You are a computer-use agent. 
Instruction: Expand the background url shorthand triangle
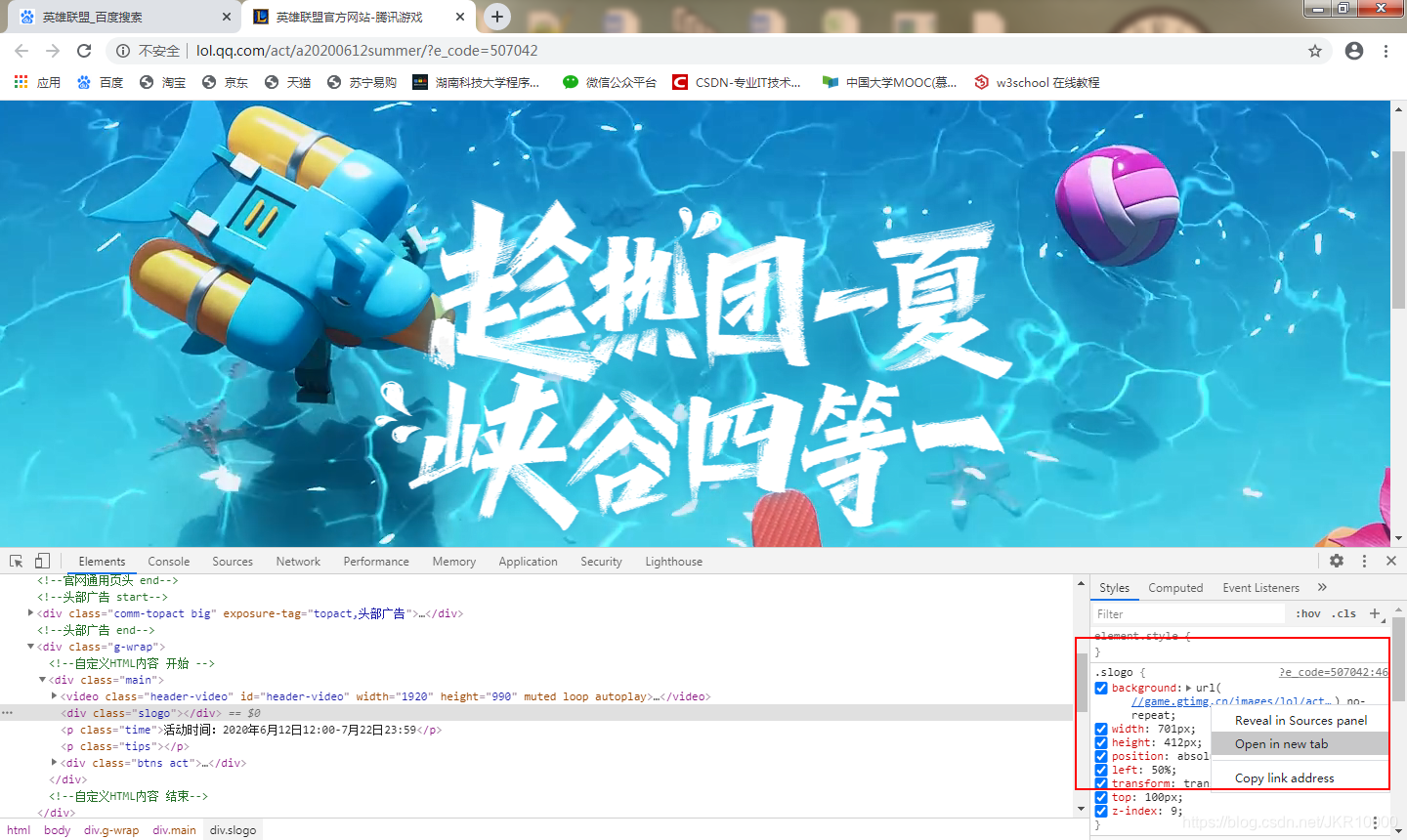(x=1188, y=688)
